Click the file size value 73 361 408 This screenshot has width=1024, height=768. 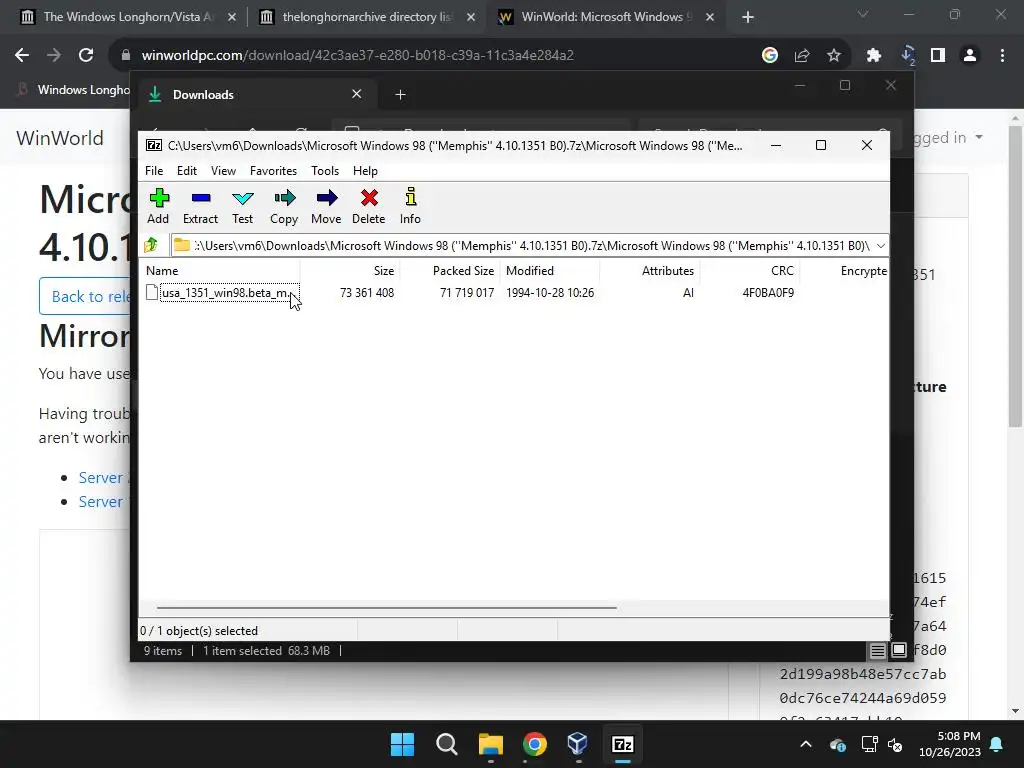367,293
